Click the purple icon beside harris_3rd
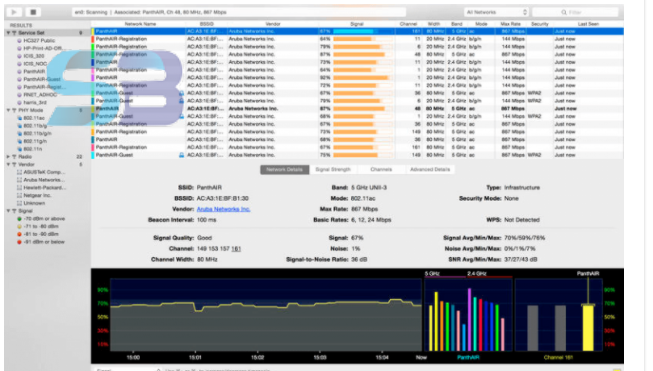The image size is (653, 371). click(x=19, y=102)
